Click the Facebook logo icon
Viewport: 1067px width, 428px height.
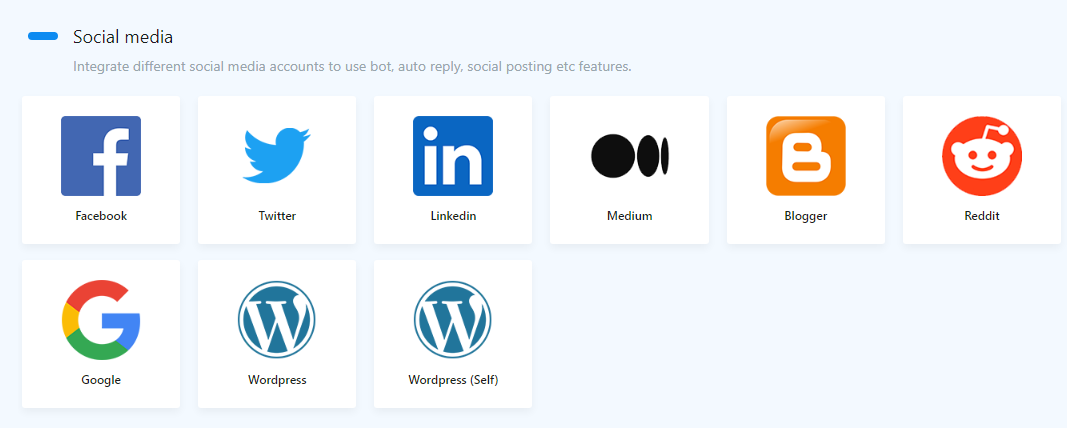click(101, 156)
